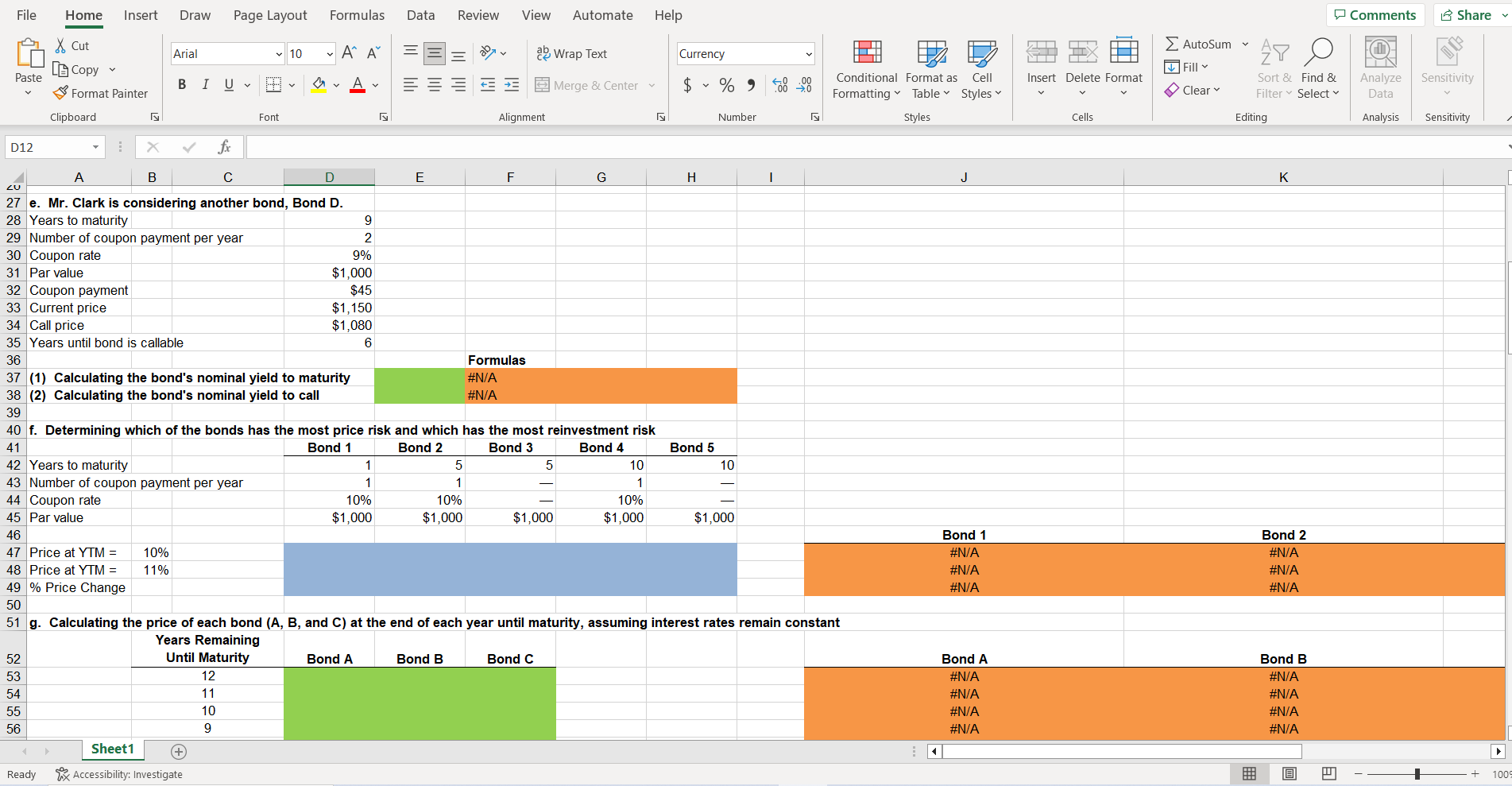
Task: Toggle Merge & Center for selection
Action: [x=588, y=85]
